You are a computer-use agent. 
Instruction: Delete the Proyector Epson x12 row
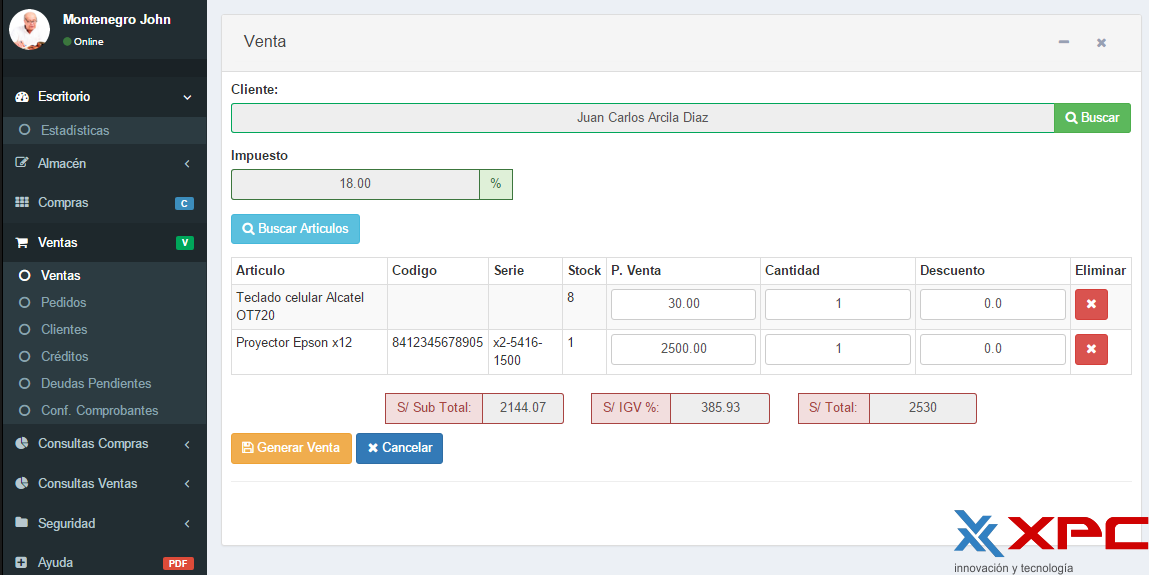(1091, 349)
